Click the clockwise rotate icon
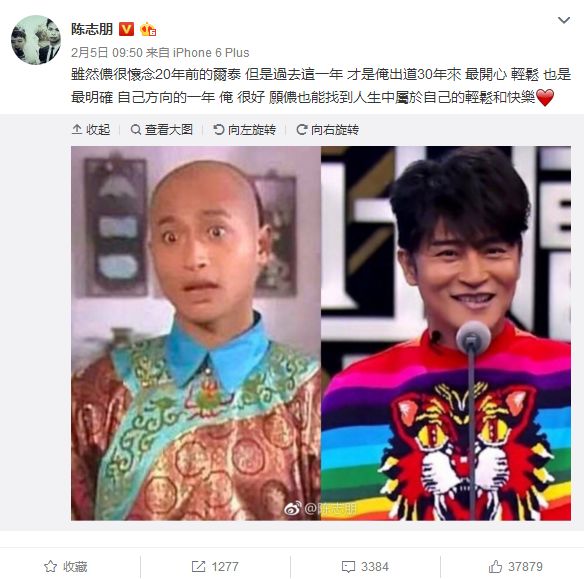Viewport: 584px width, 579px height. 302,130
